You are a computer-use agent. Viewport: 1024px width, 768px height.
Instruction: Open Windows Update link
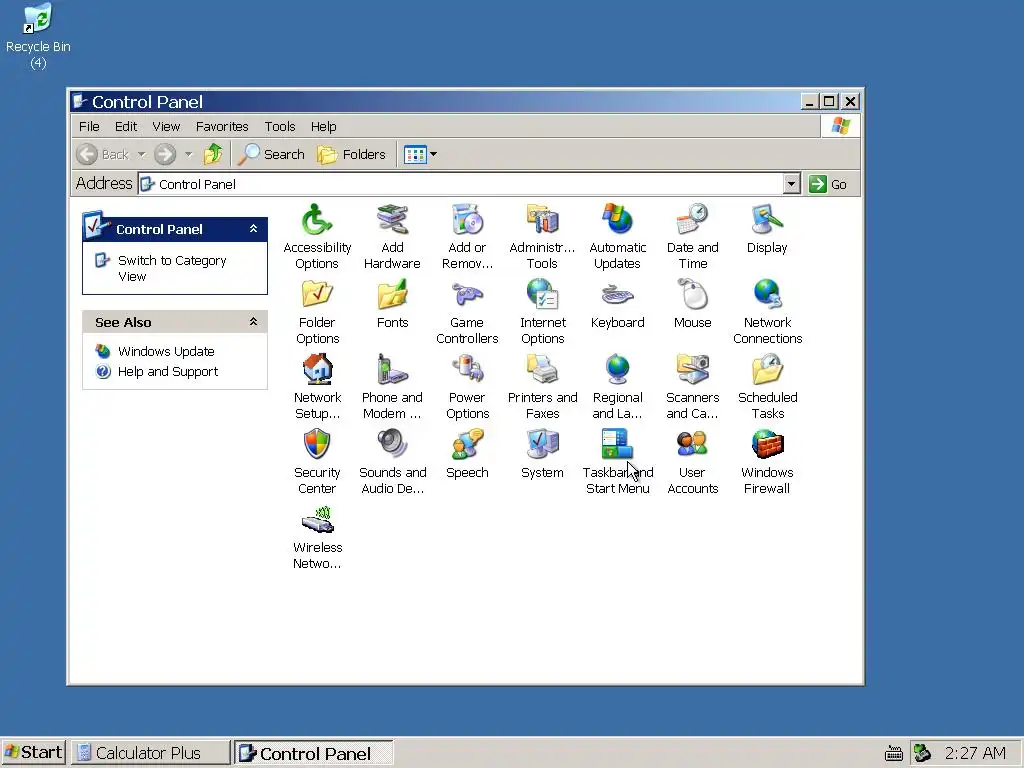click(166, 351)
